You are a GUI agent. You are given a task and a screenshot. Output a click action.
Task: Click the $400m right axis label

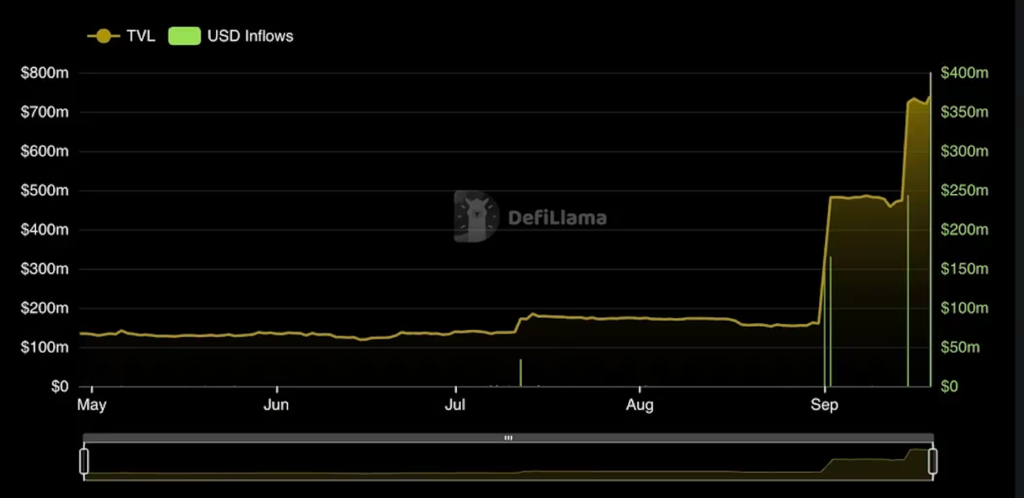pos(965,73)
